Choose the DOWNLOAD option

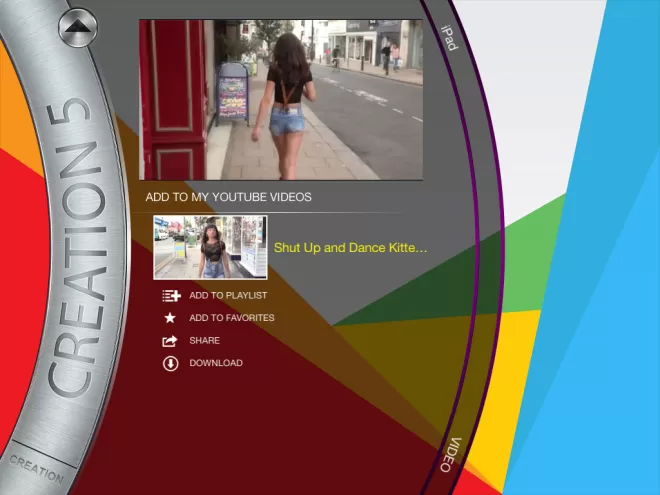[x=216, y=363]
